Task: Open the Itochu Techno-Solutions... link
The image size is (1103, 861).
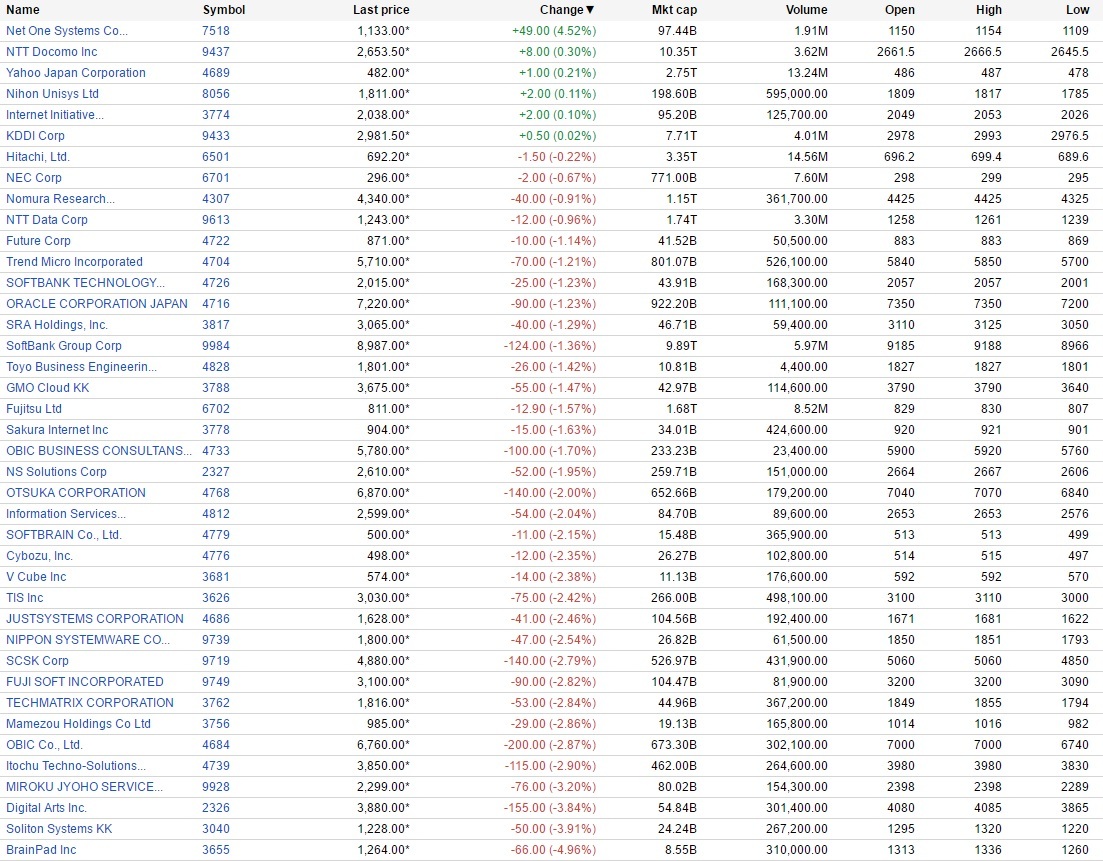Action: coord(76,766)
